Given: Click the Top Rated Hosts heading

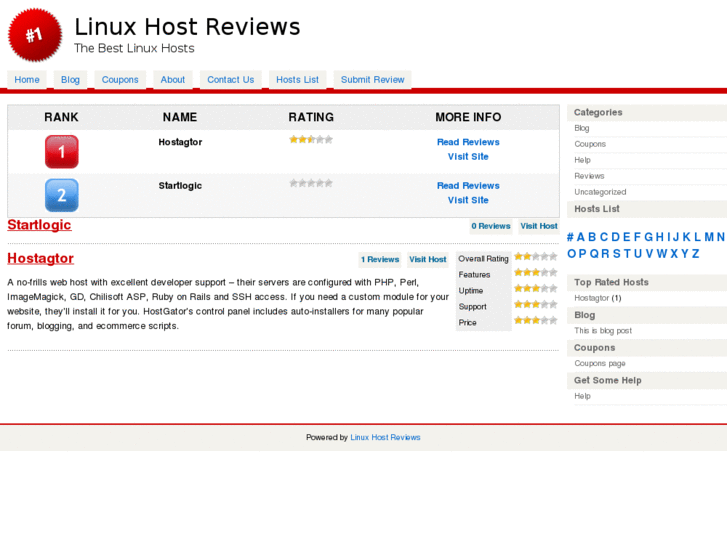Looking at the screenshot, I should 611,282.
